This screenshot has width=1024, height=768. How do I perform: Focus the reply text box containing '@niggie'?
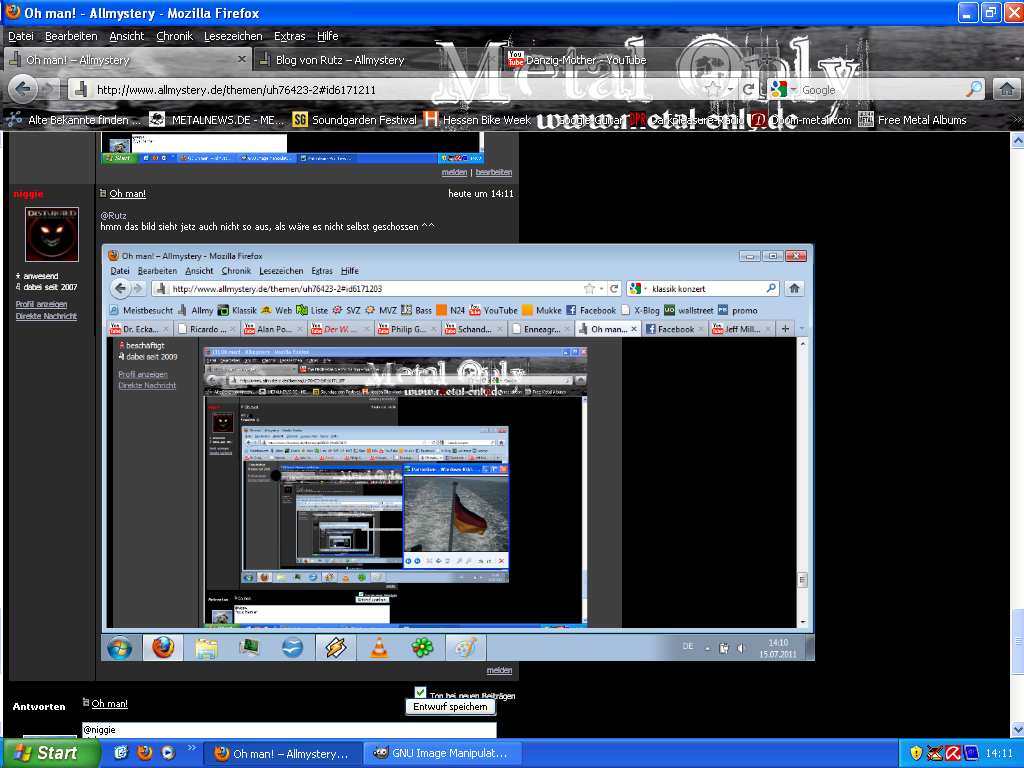(289, 729)
